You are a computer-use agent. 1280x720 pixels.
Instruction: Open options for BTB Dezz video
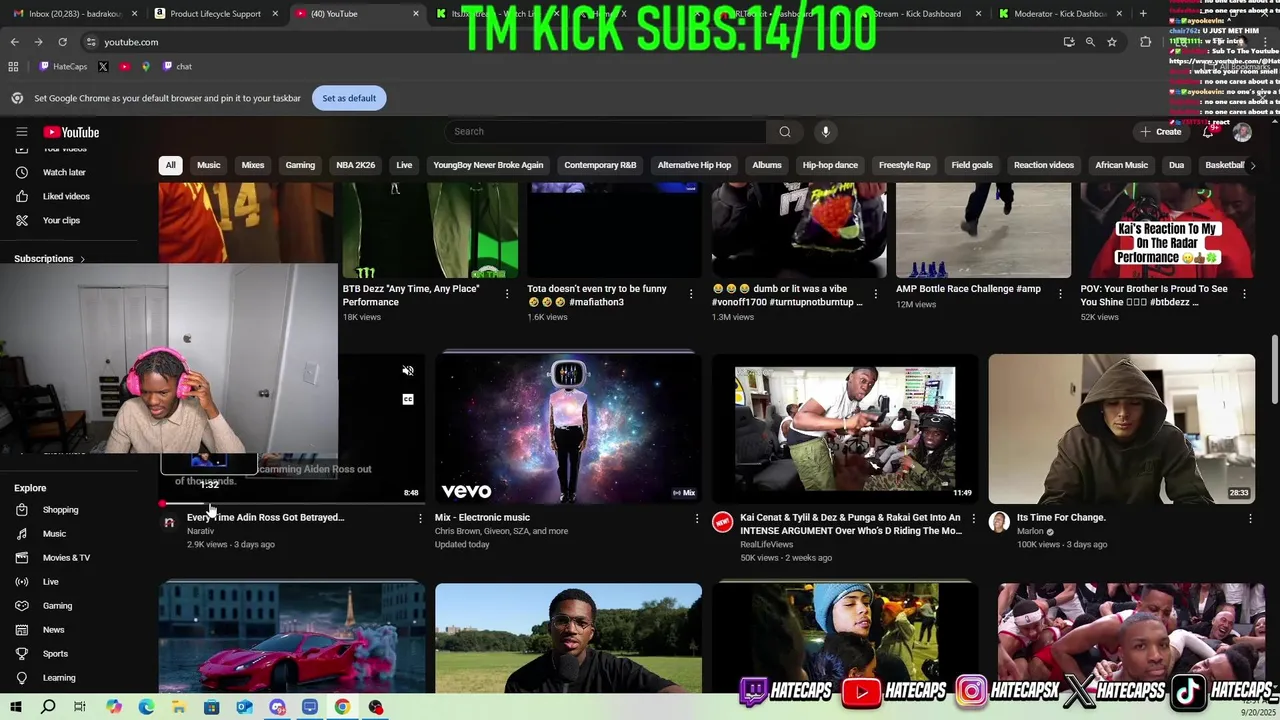(507, 294)
